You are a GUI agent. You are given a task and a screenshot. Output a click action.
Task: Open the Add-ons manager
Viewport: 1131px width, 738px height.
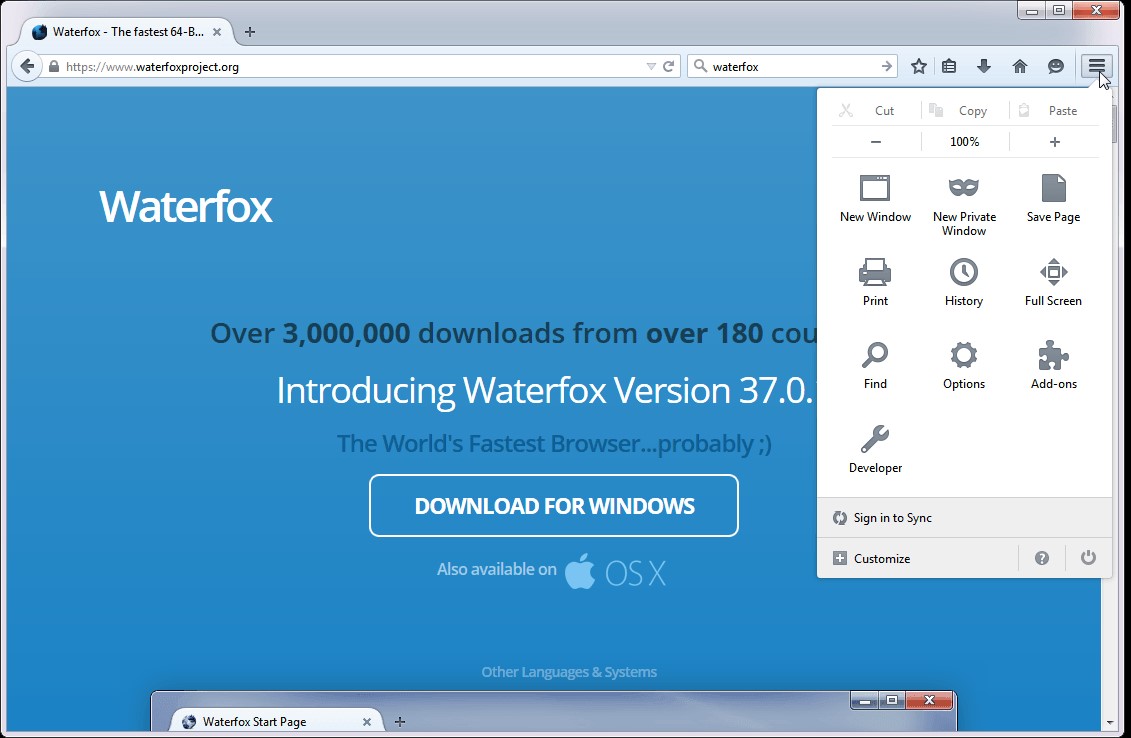pyautogui.click(x=1052, y=364)
